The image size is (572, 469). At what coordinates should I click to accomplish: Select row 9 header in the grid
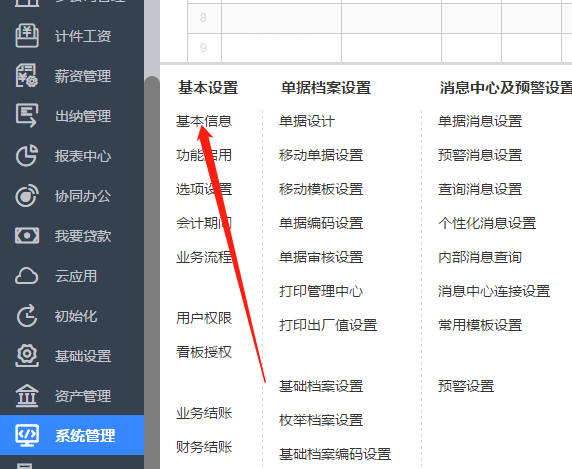pyautogui.click(x=204, y=47)
